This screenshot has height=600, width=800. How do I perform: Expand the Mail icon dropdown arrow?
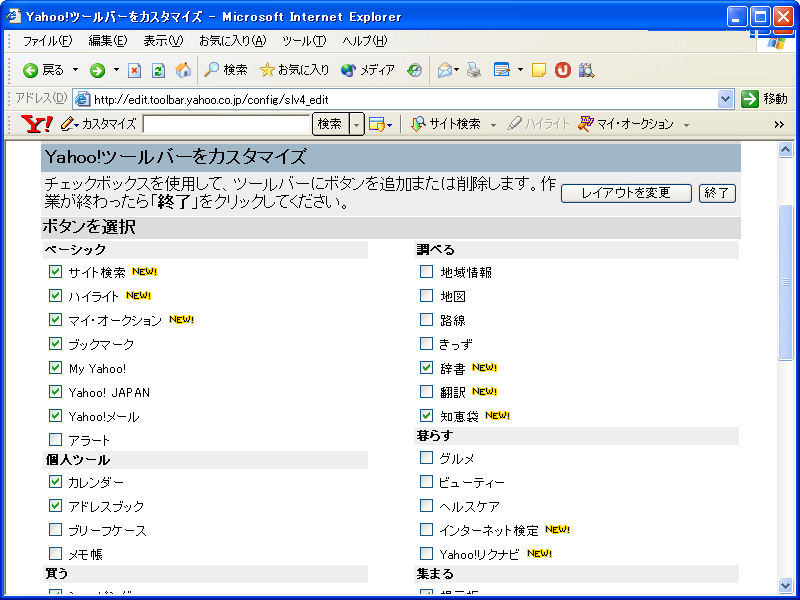[457, 70]
